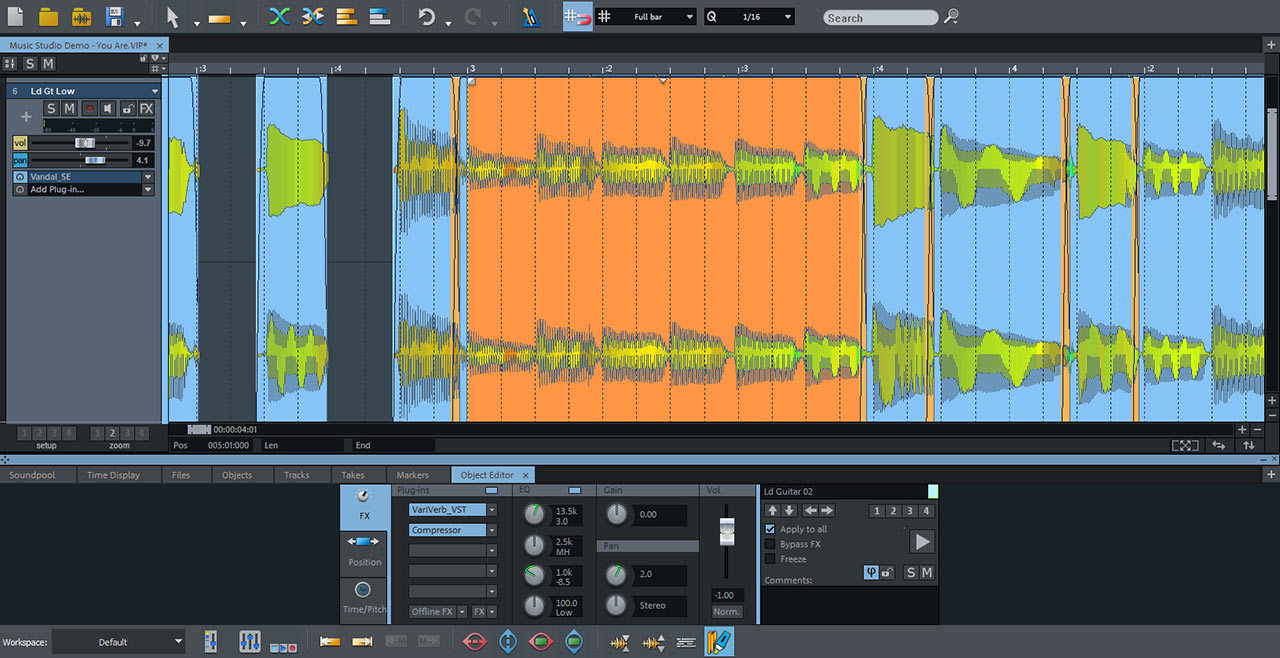Click the Gain knob at 0.00
This screenshot has height=658, width=1280.
tap(617, 514)
